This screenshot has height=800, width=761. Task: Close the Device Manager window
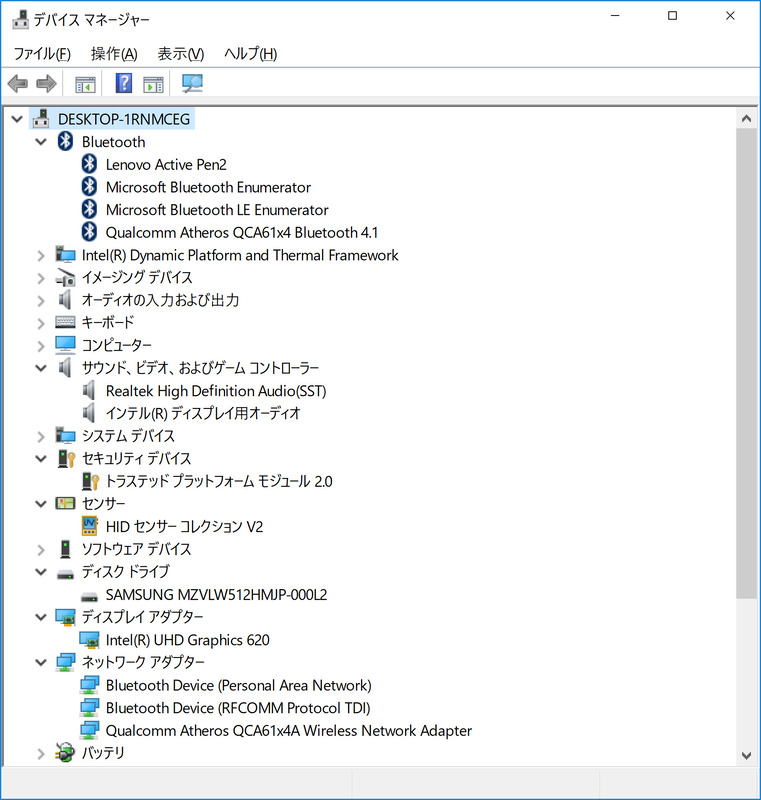(730, 16)
